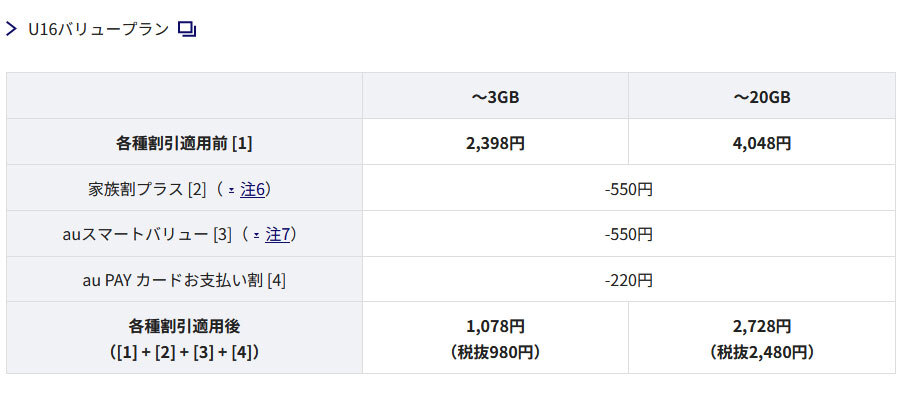Select the ～3GB column header
The width and height of the screenshot is (904, 400).
coord(495,97)
